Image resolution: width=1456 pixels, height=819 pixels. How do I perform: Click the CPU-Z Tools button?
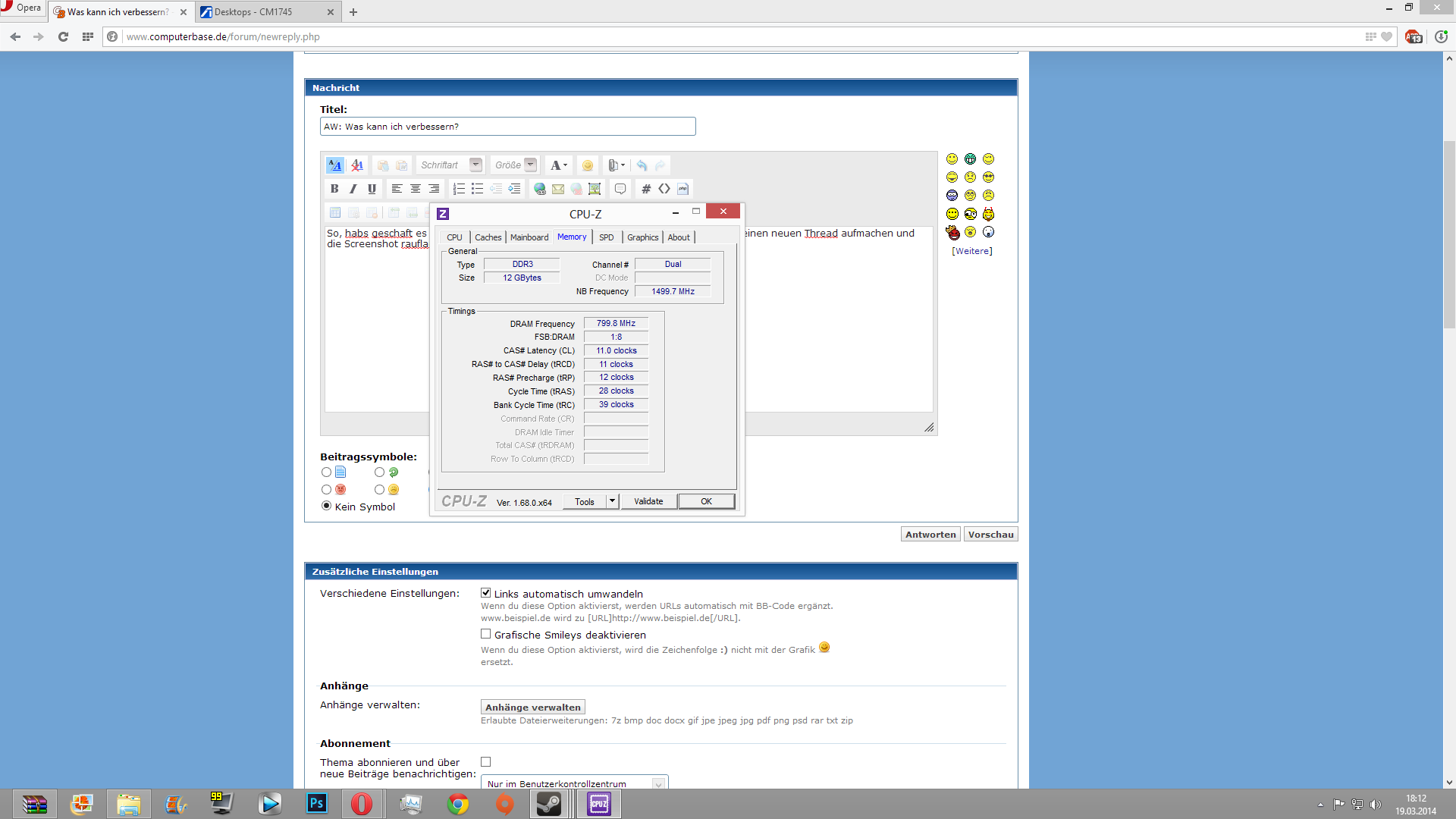coord(585,501)
